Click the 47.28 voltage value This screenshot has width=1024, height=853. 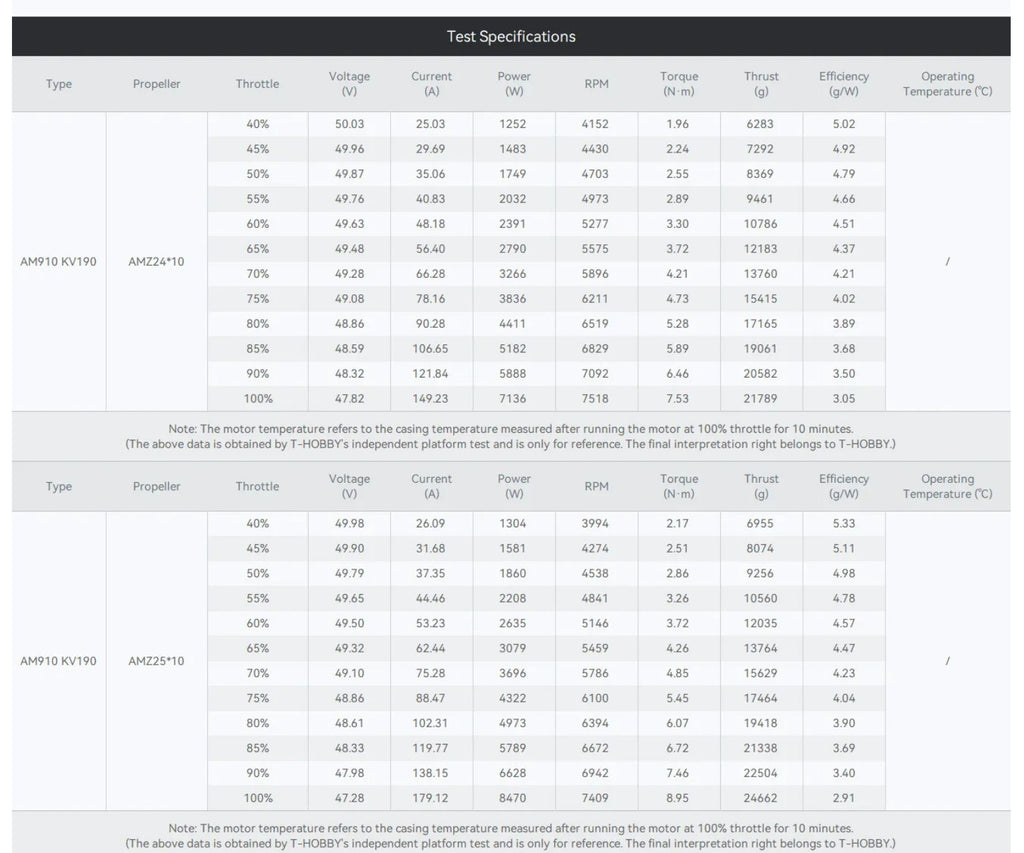(x=349, y=798)
